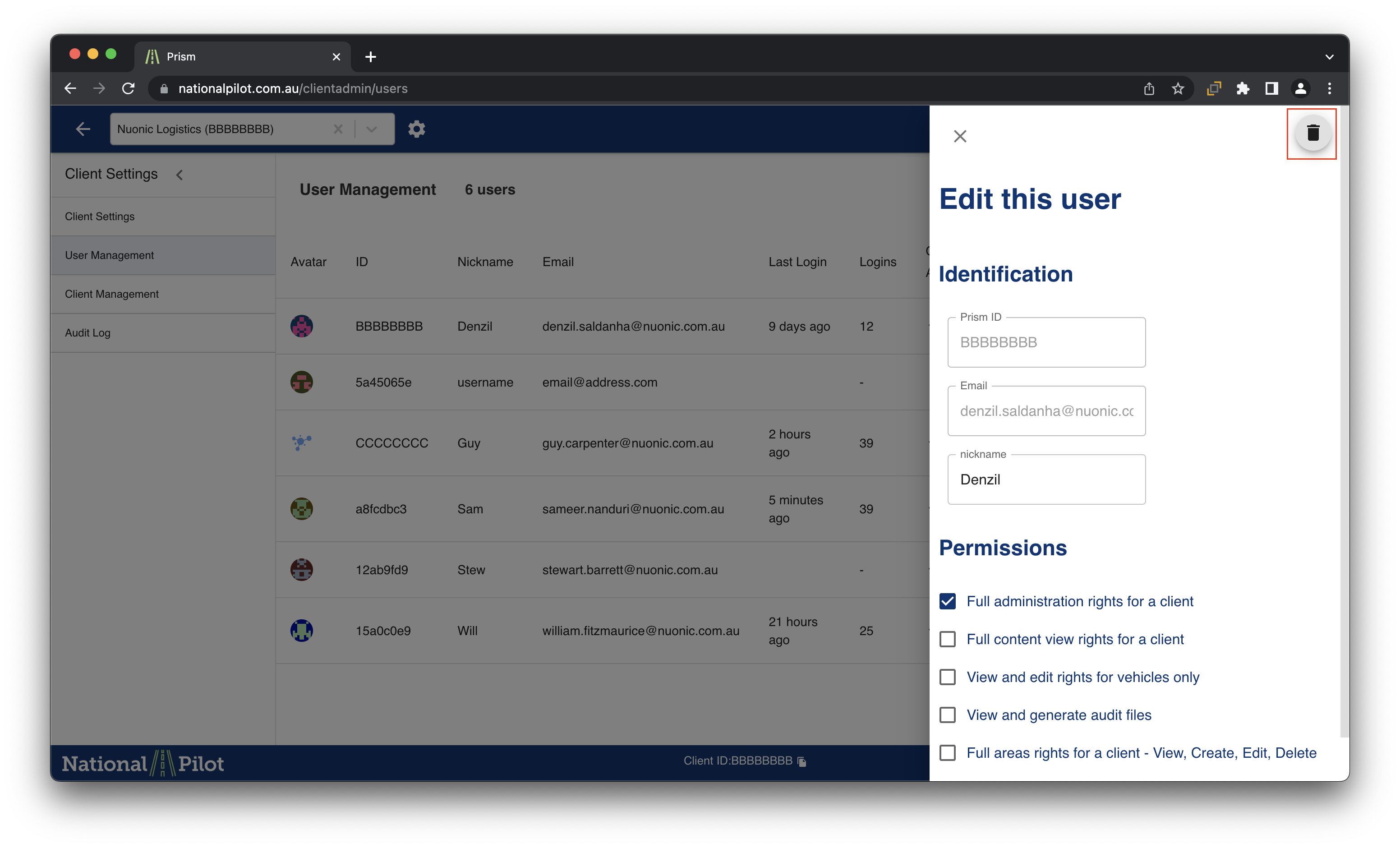The height and width of the screenshot is (848, 1400).
Task: Check View and generate audit files
Action: click(947, 715)
